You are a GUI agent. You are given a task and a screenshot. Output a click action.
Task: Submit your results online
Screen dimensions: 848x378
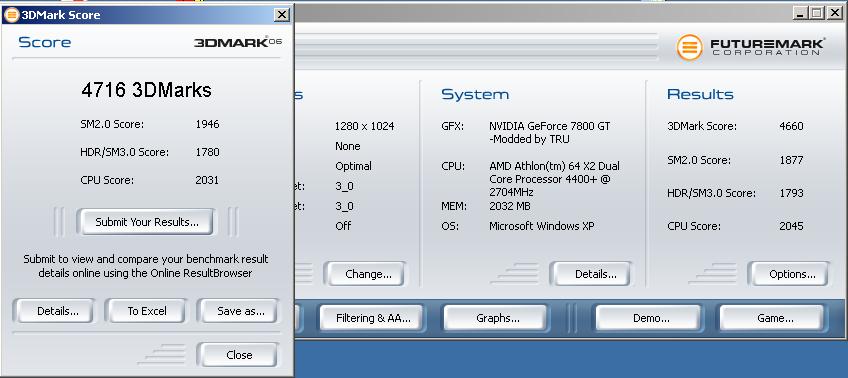point(147,222)
